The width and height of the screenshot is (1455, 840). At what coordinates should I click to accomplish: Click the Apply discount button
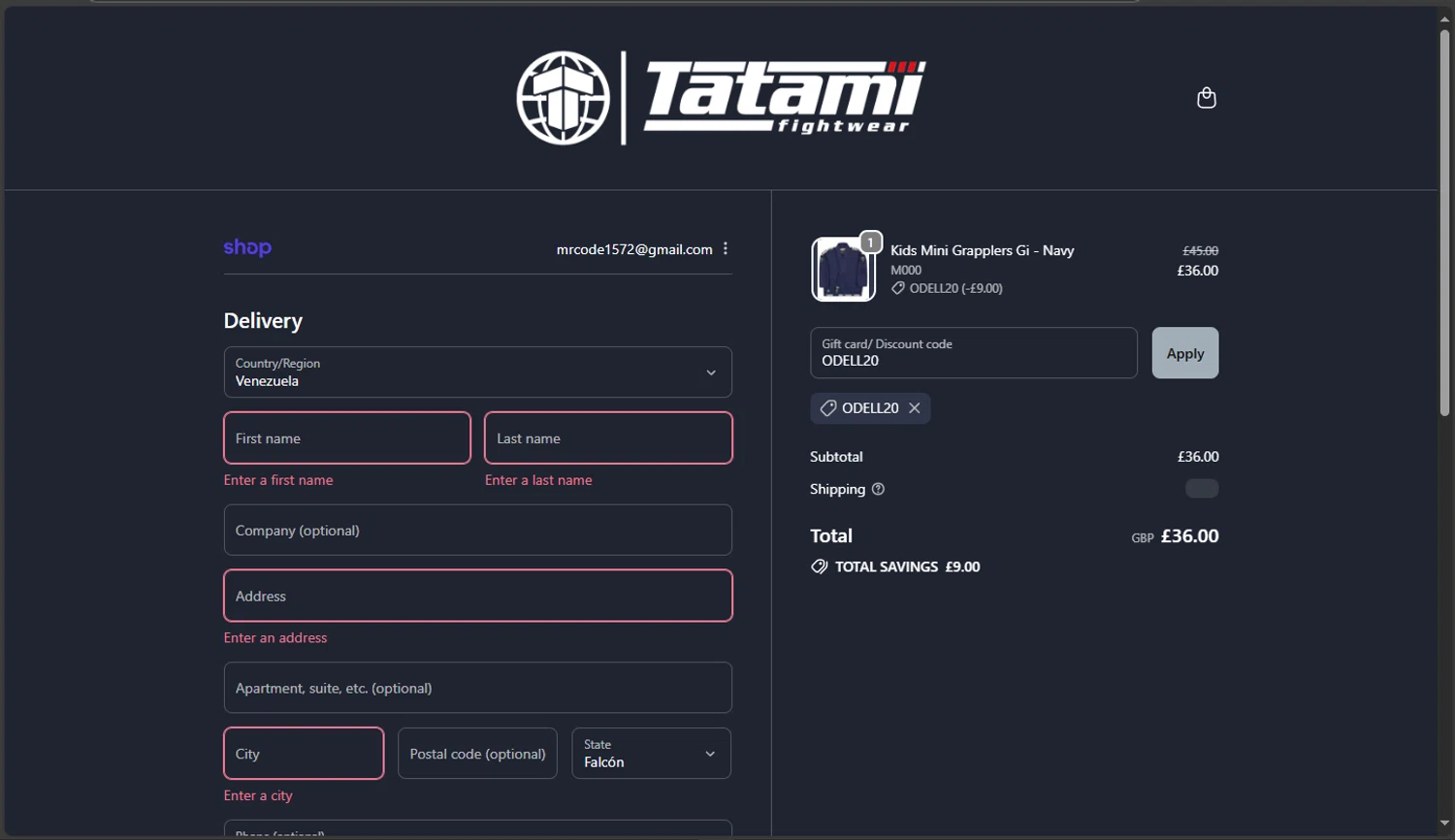(1185, 353)
